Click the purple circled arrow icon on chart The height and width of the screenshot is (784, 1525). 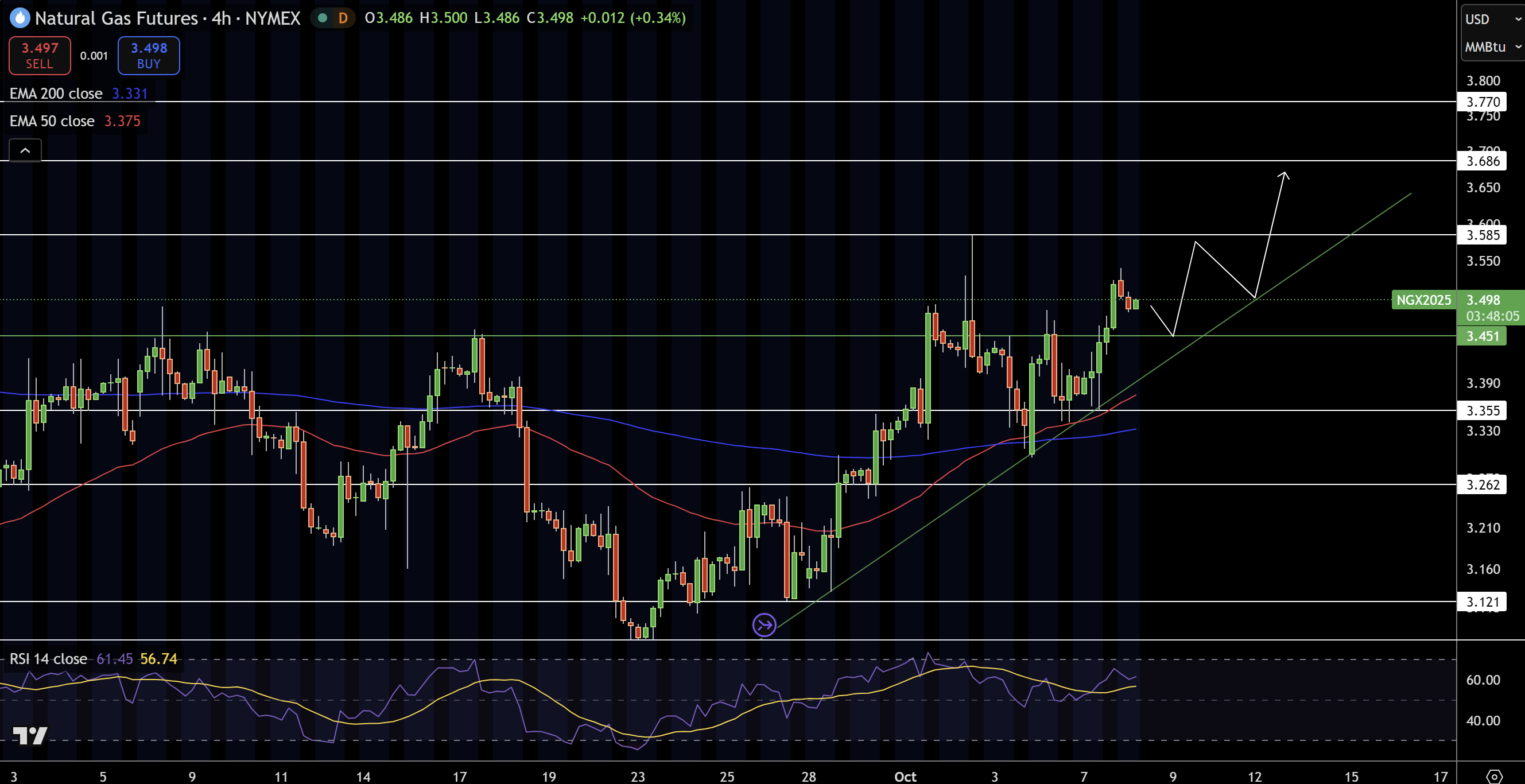click(764, 624)
